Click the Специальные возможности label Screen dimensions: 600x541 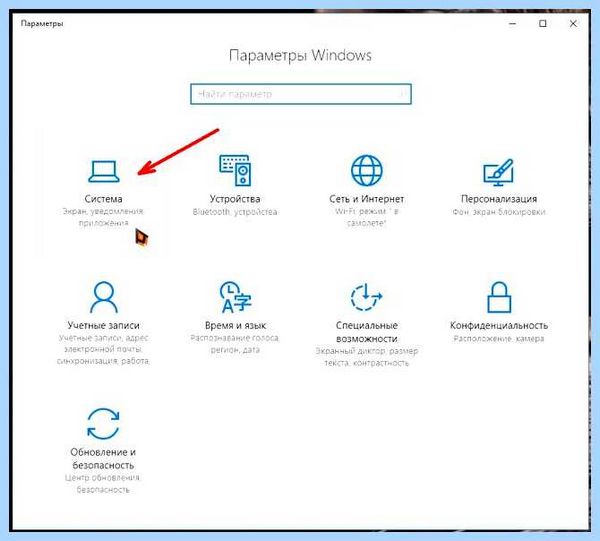click(367, 332)
